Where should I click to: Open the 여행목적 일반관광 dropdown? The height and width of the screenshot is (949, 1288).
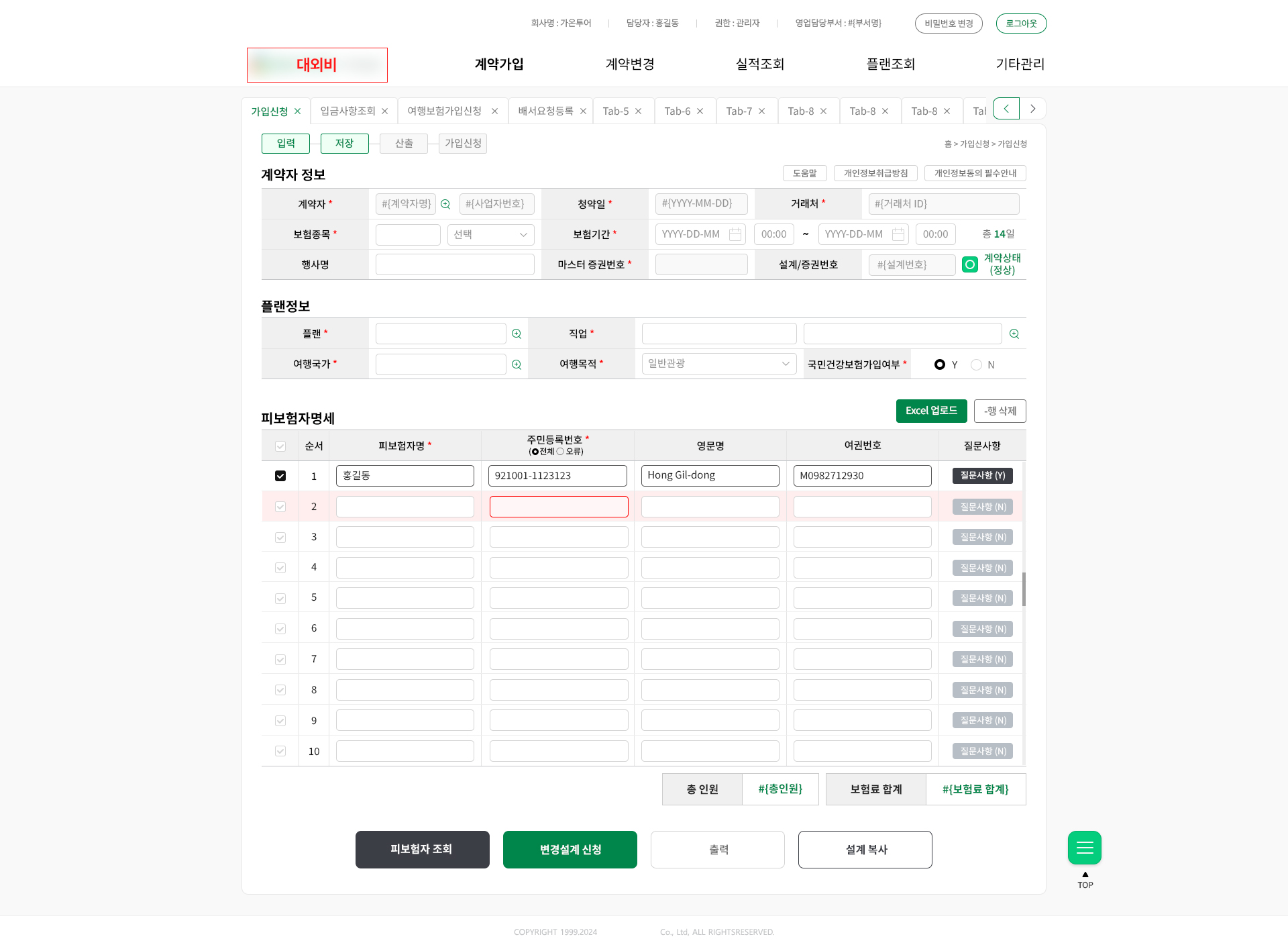[718, 364]
